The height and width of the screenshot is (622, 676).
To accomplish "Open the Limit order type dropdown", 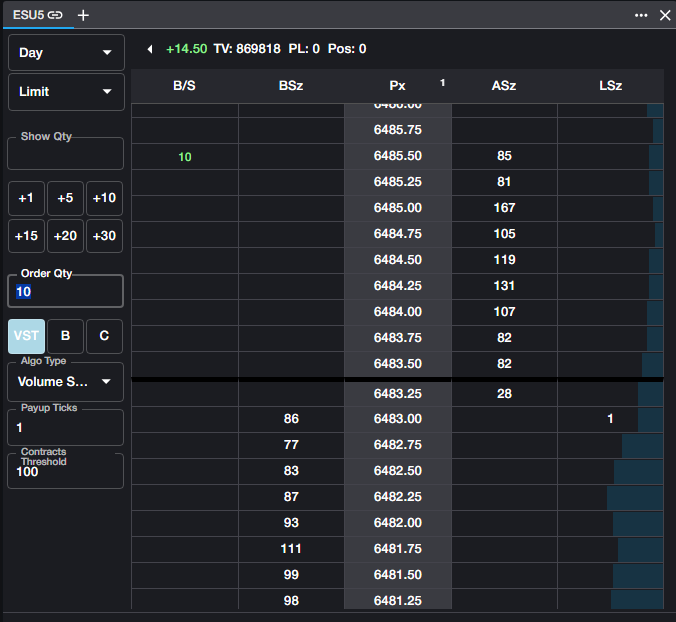I will (66, 92).
